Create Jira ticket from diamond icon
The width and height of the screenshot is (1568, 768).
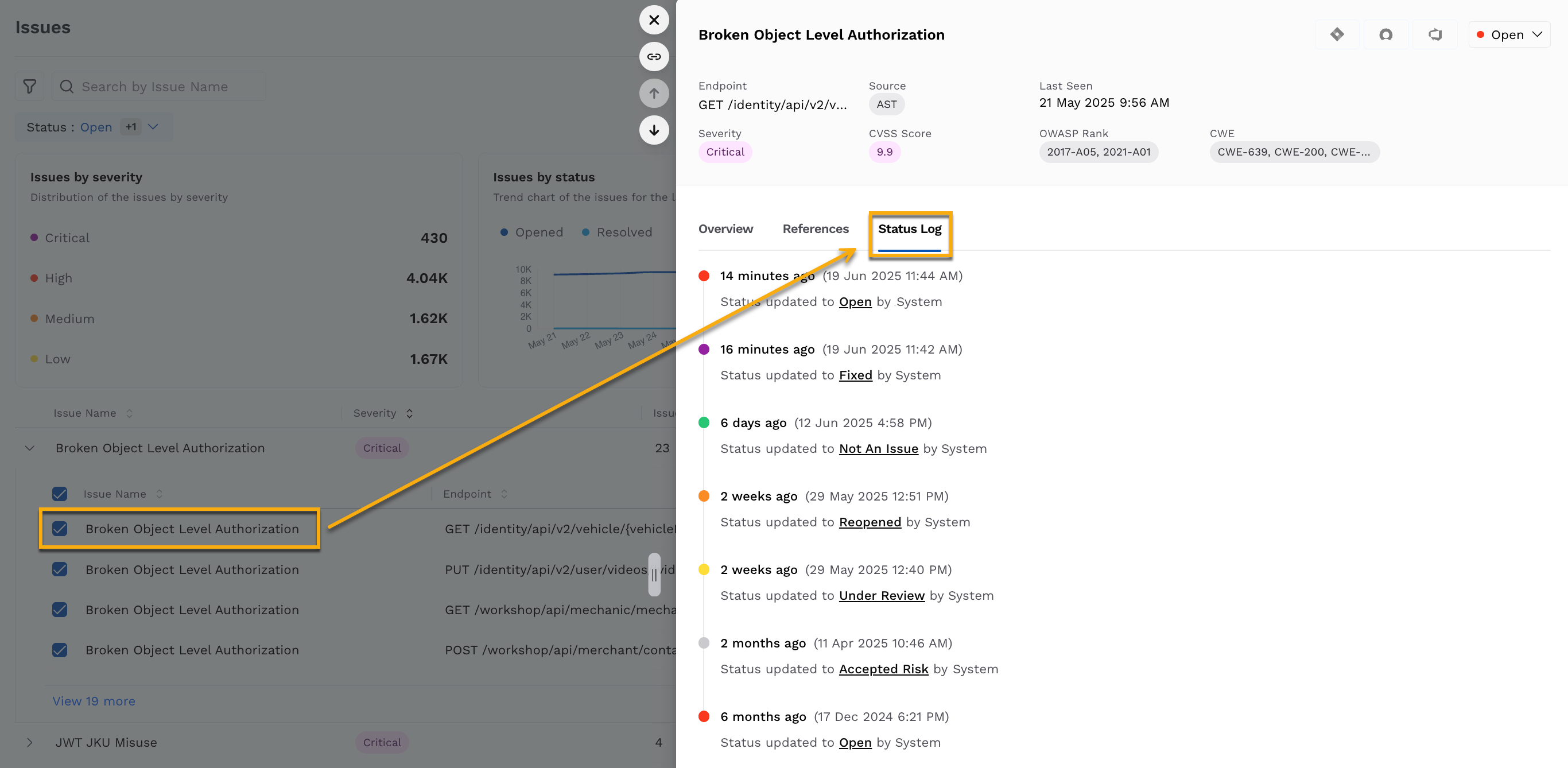click(1337, 34)
